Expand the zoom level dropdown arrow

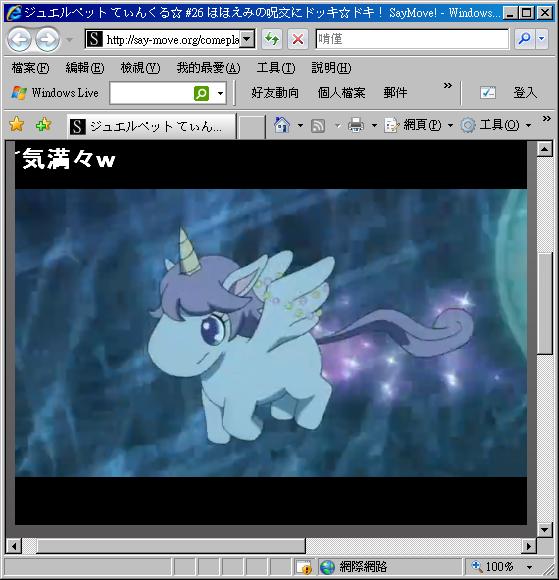point(530,567)
